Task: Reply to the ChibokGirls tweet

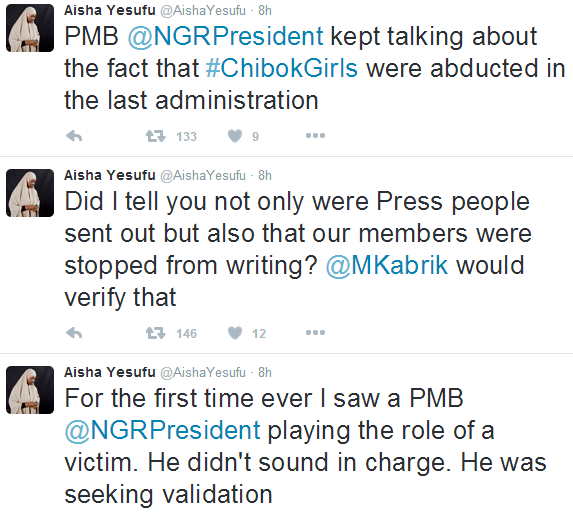Action: (x=74, y=136)
